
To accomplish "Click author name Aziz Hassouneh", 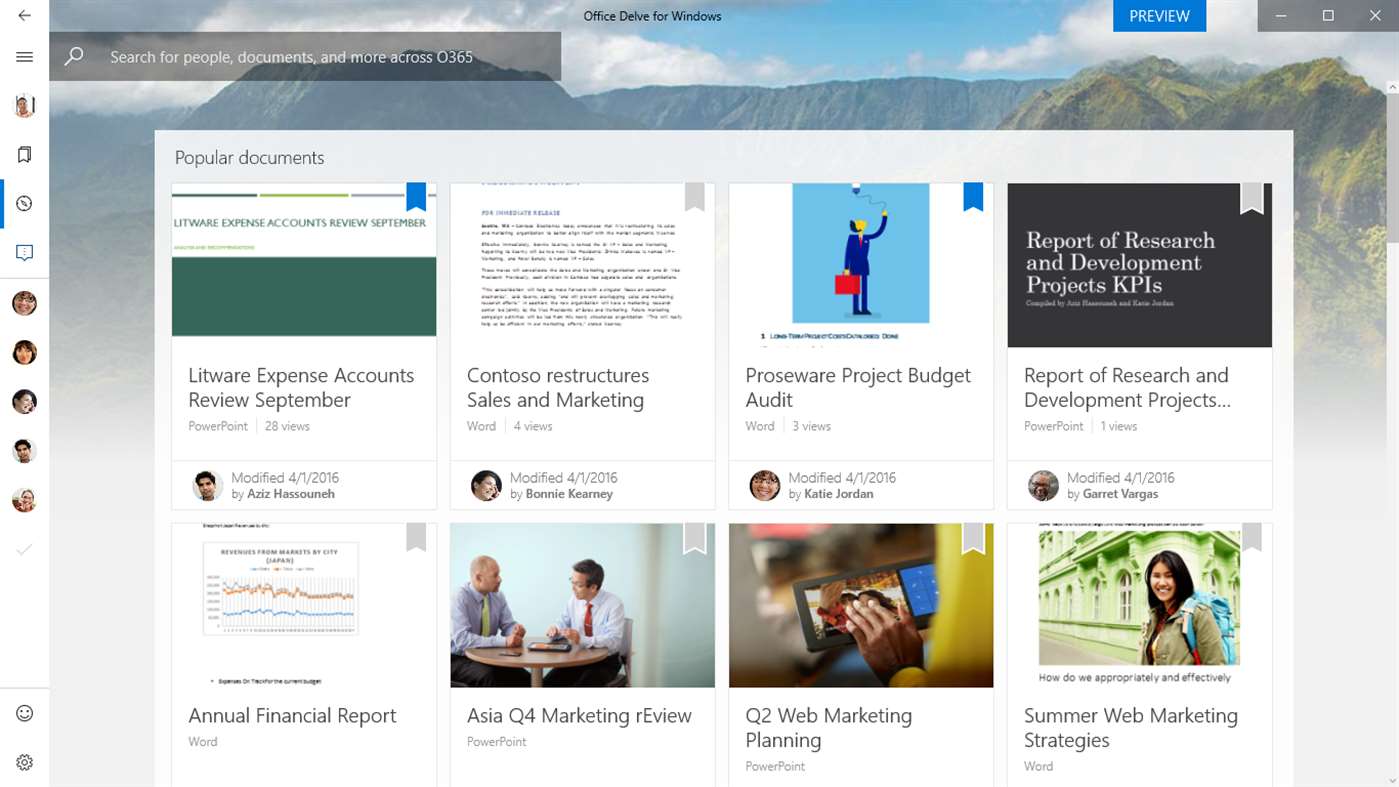I will pyautogui.click(x=291, y=494).
